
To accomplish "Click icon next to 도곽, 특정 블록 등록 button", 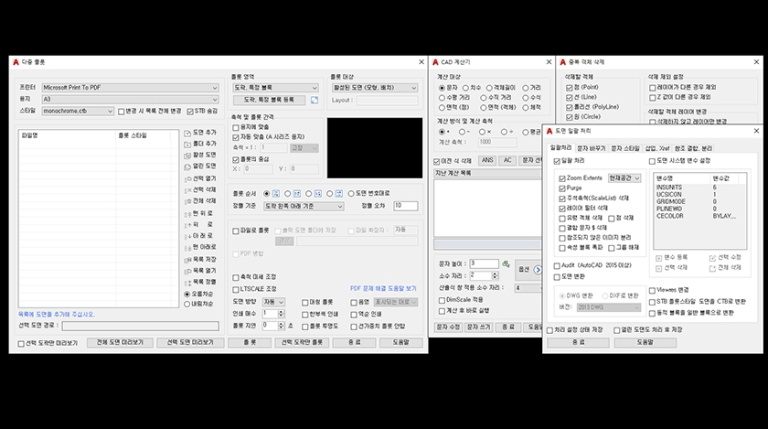I will [314, 100].
